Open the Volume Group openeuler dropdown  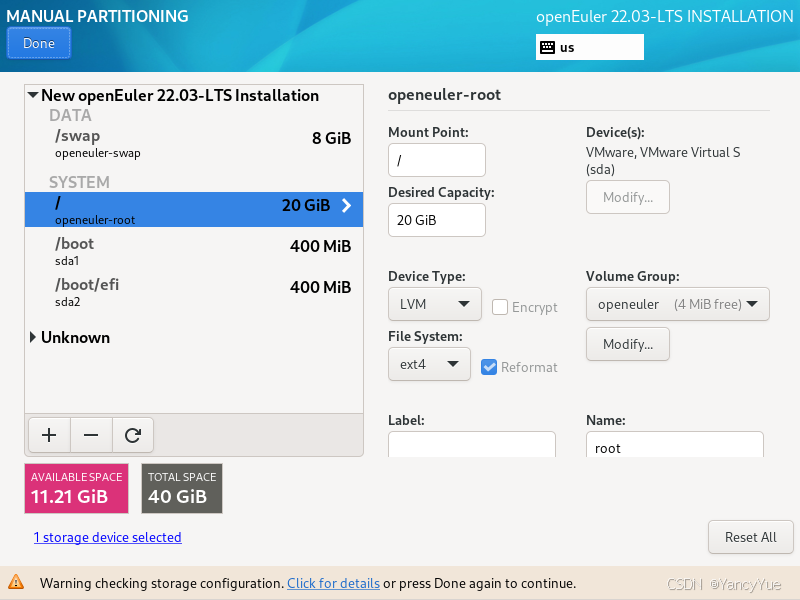click(677, 303)
